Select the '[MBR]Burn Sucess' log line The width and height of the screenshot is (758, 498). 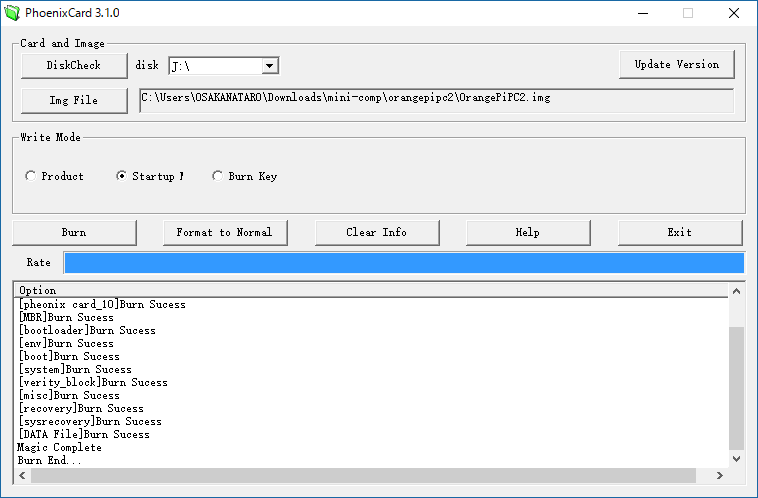66,318
